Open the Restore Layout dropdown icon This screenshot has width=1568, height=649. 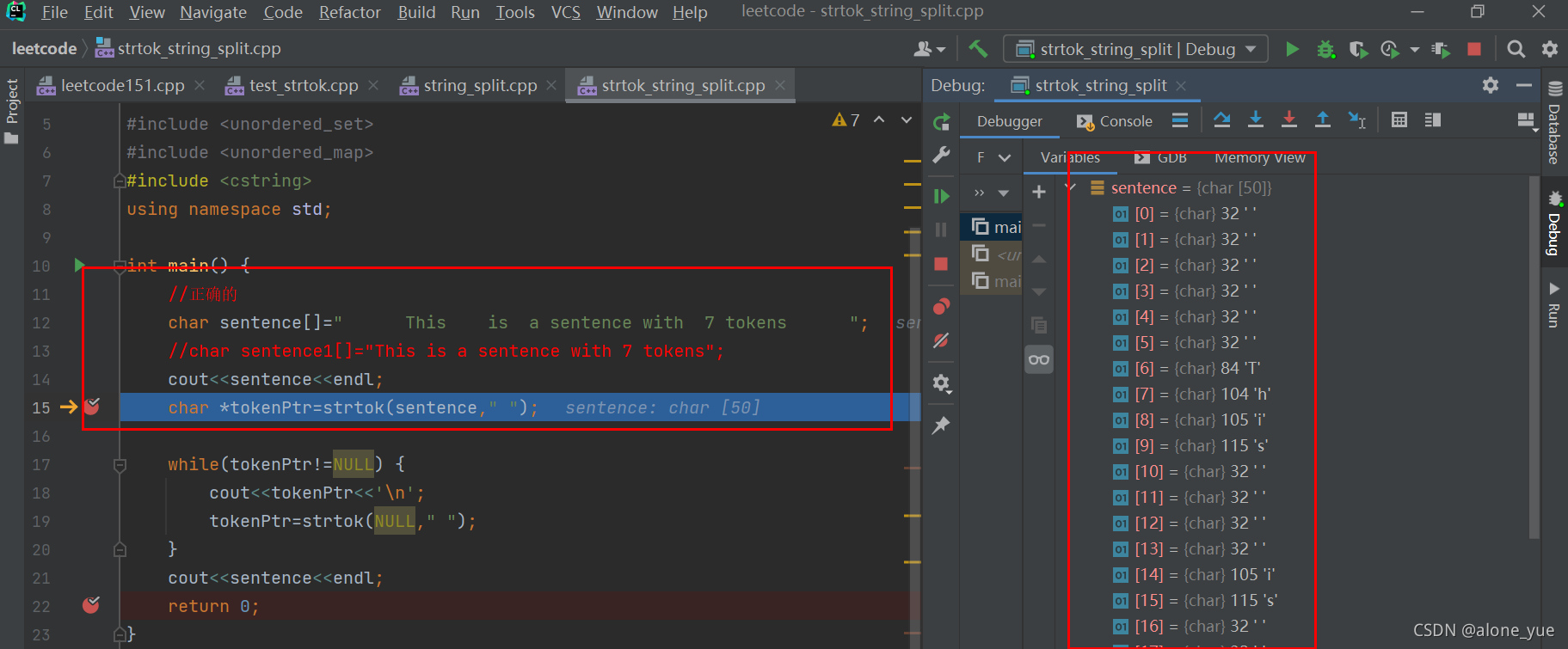1528,121
